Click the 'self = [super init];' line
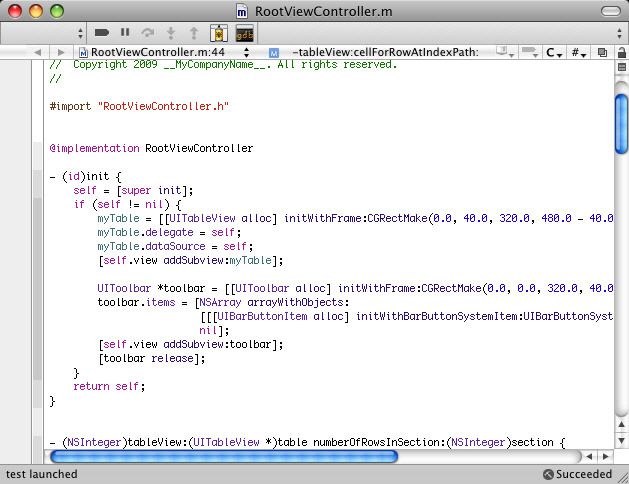629x484 pixels. point(133,190)
